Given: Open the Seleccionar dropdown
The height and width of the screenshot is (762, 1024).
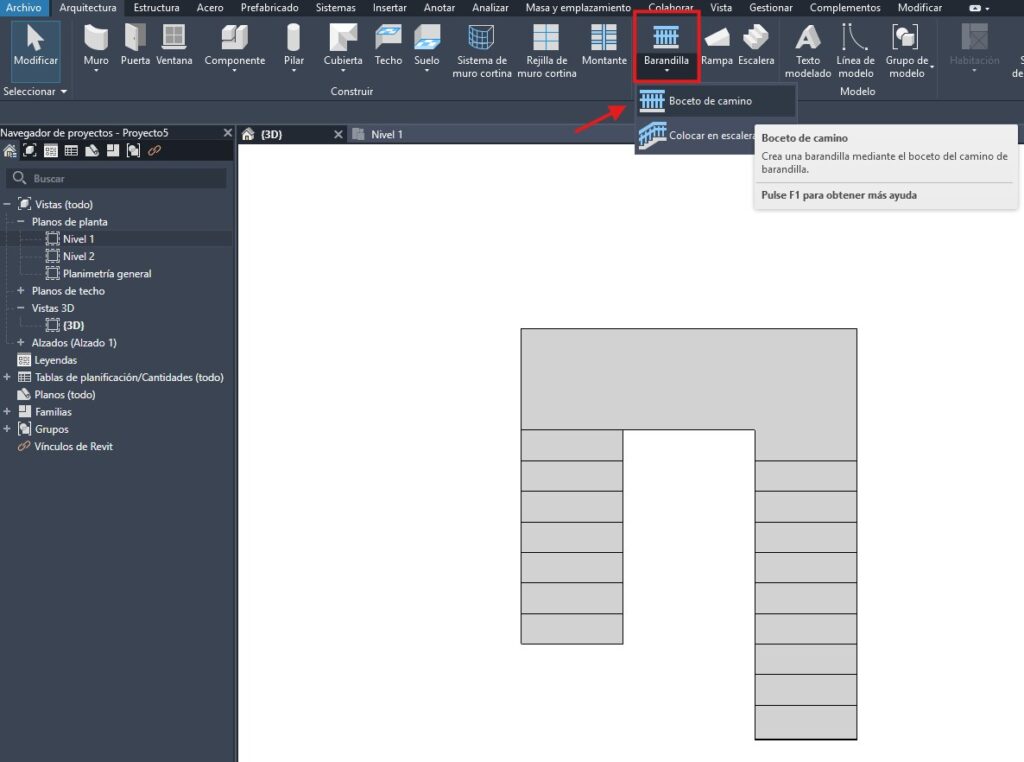Looking at the screenshot, I should [36, 91].
